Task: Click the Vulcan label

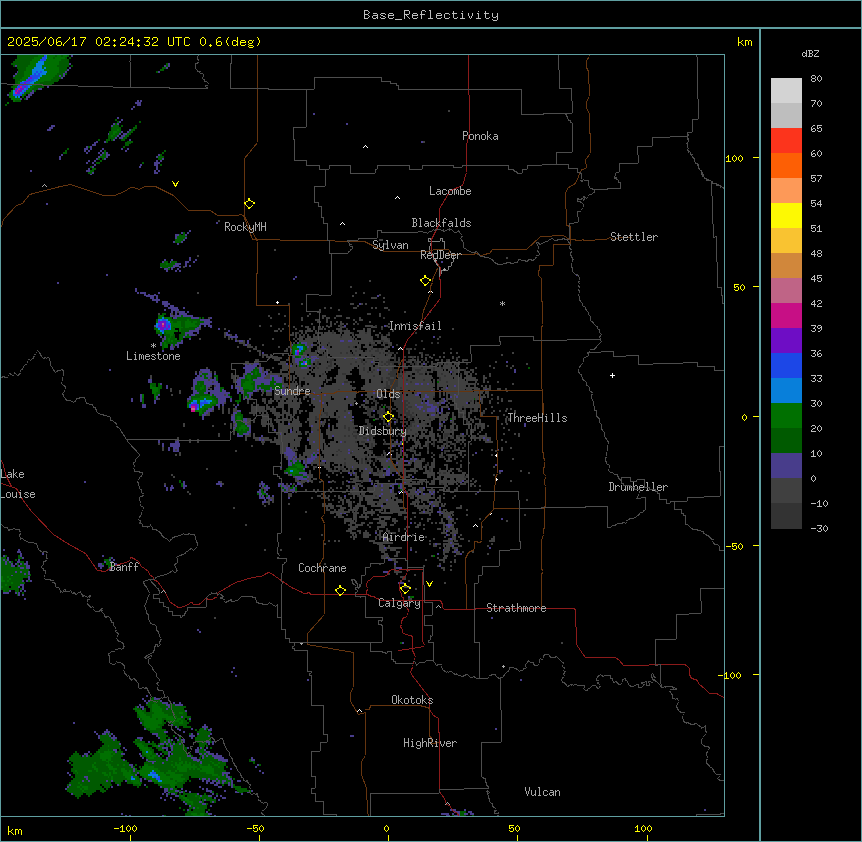Action: click(543, 792)
